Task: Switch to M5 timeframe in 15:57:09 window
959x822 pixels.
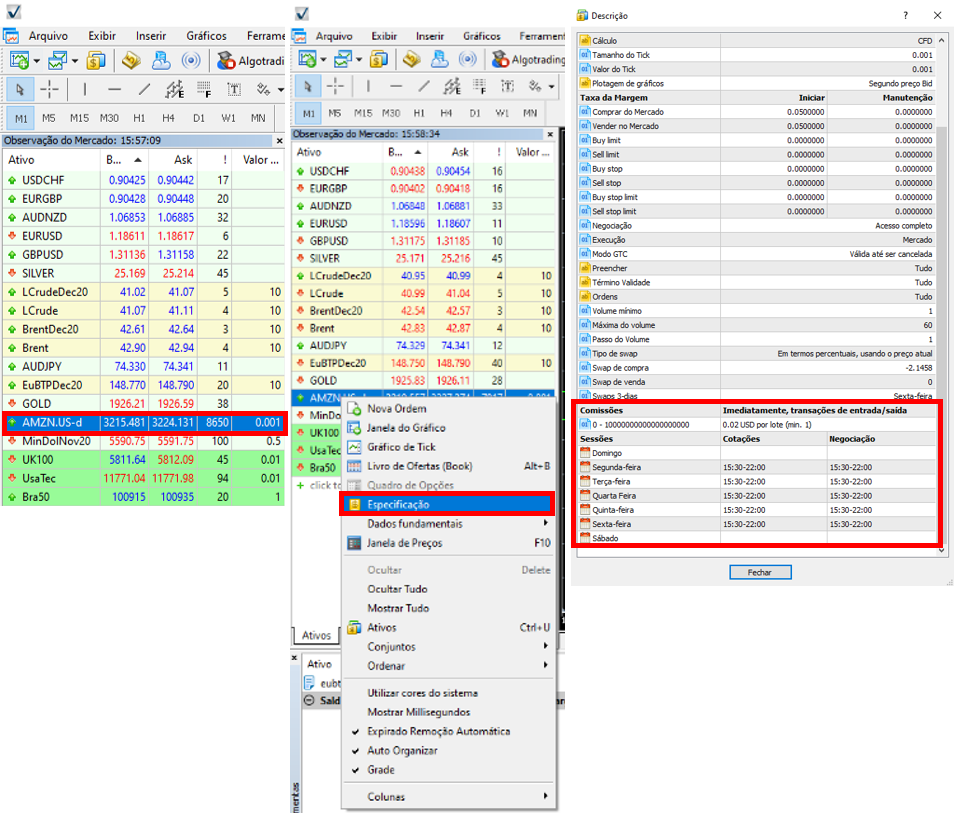Action: coord(49,118)
